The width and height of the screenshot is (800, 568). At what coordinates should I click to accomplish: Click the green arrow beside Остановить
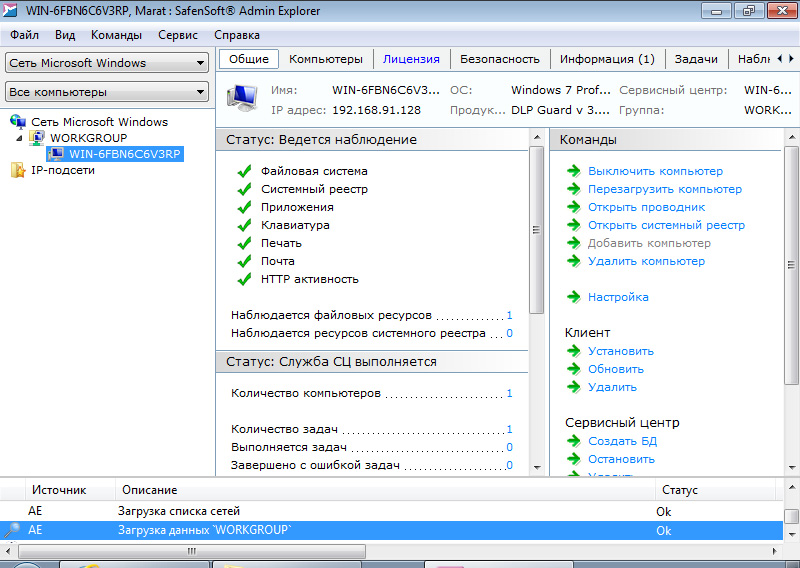(574, 459)
